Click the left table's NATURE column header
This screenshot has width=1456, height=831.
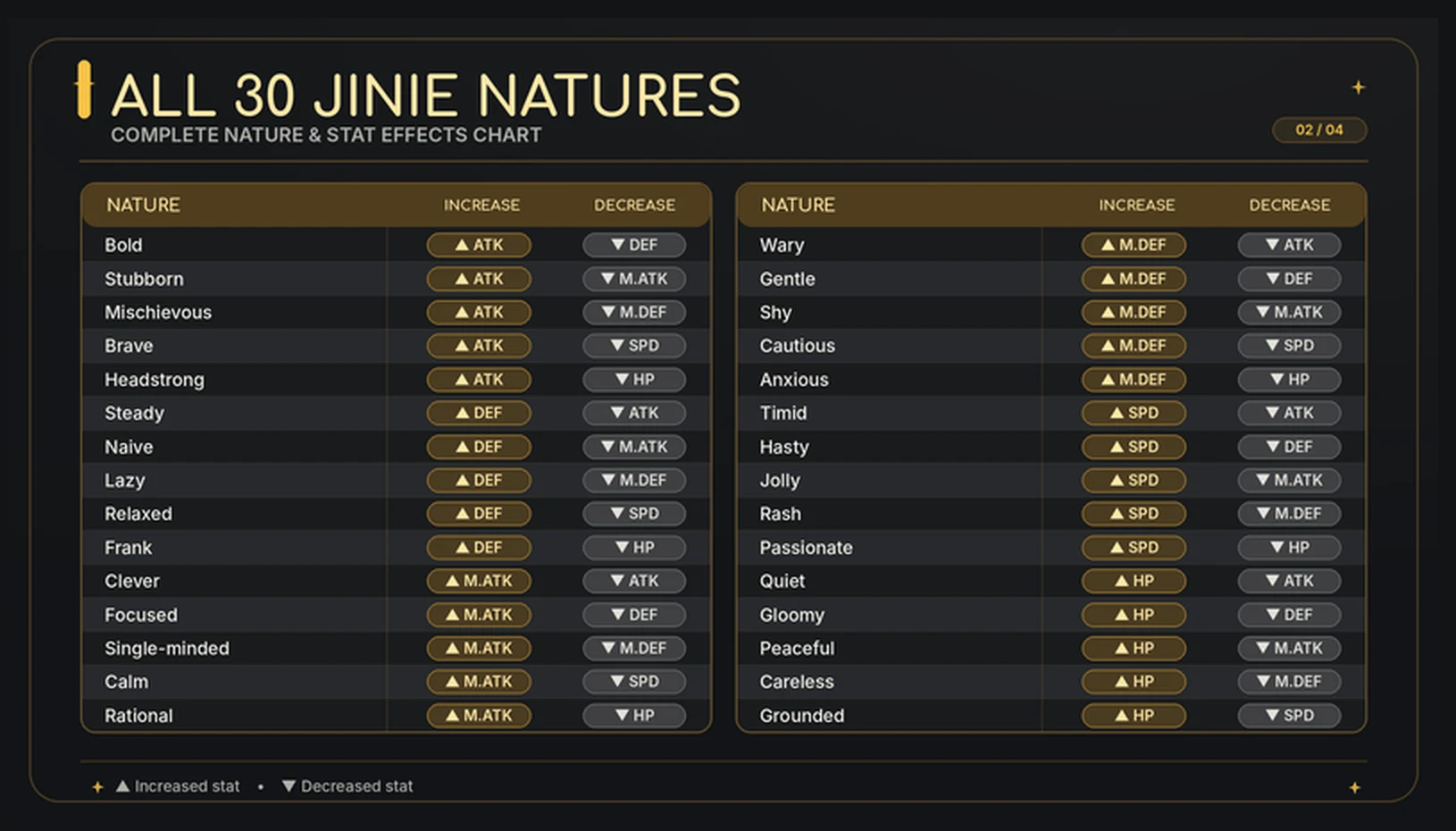tap(143, 205)
